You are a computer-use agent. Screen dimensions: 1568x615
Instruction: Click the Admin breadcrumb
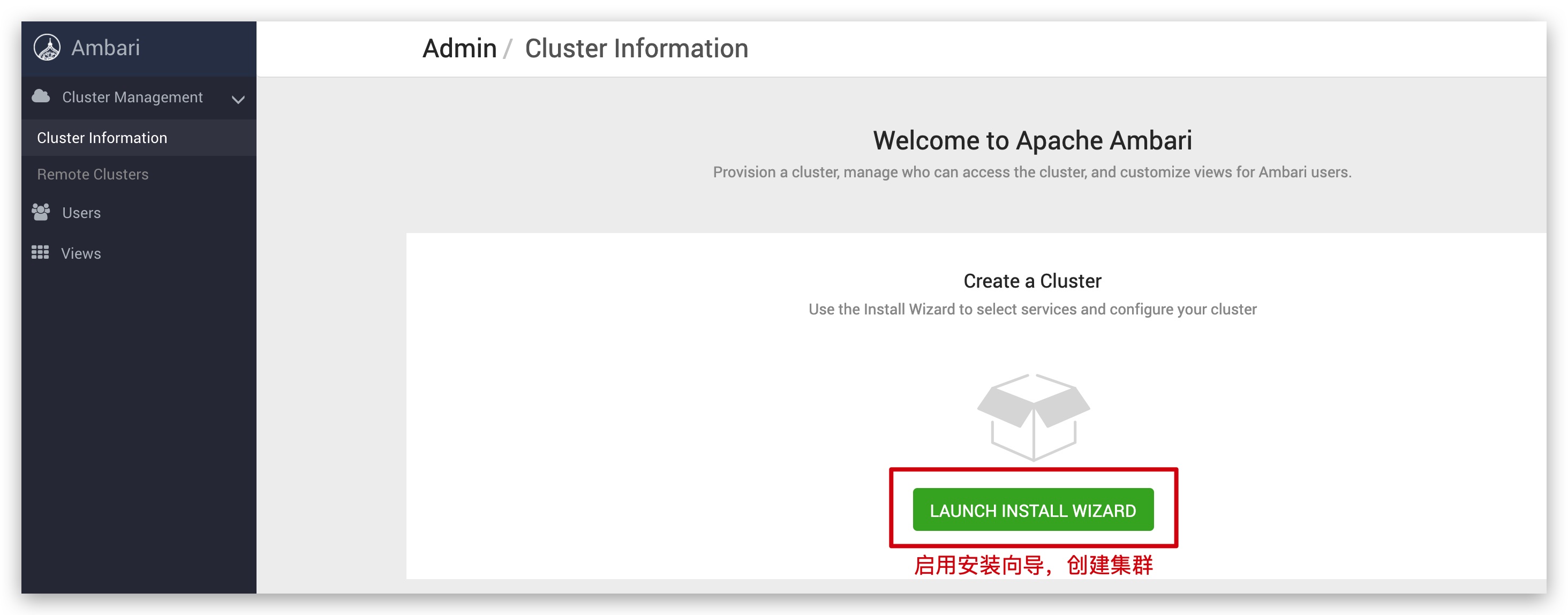459,48
